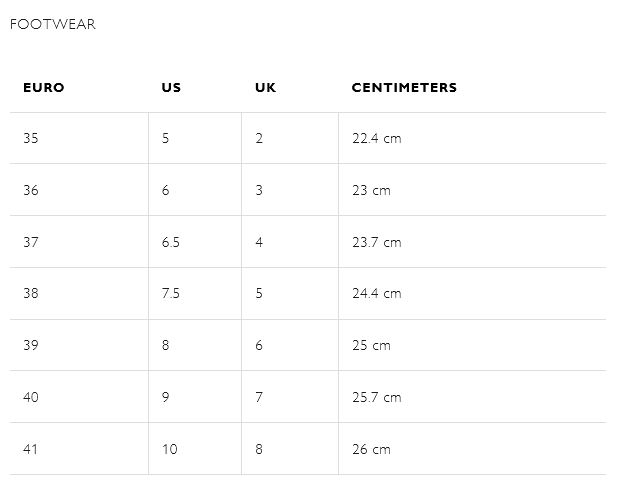The image size is (624, 499).
Task: Select the 22.4 cm cell
Action: tap(376, 138)
